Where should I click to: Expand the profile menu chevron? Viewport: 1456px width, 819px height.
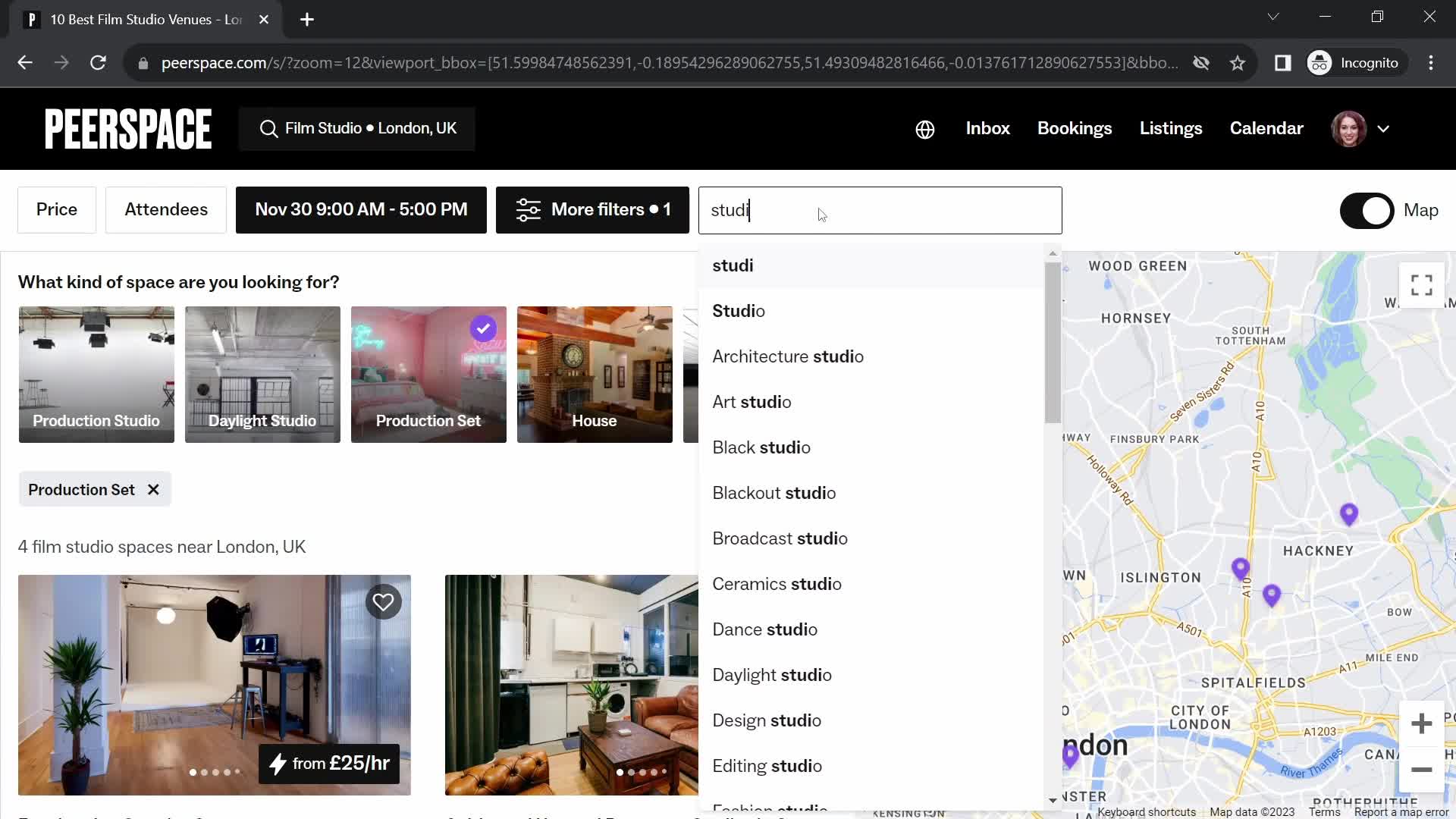point(1383,129)
